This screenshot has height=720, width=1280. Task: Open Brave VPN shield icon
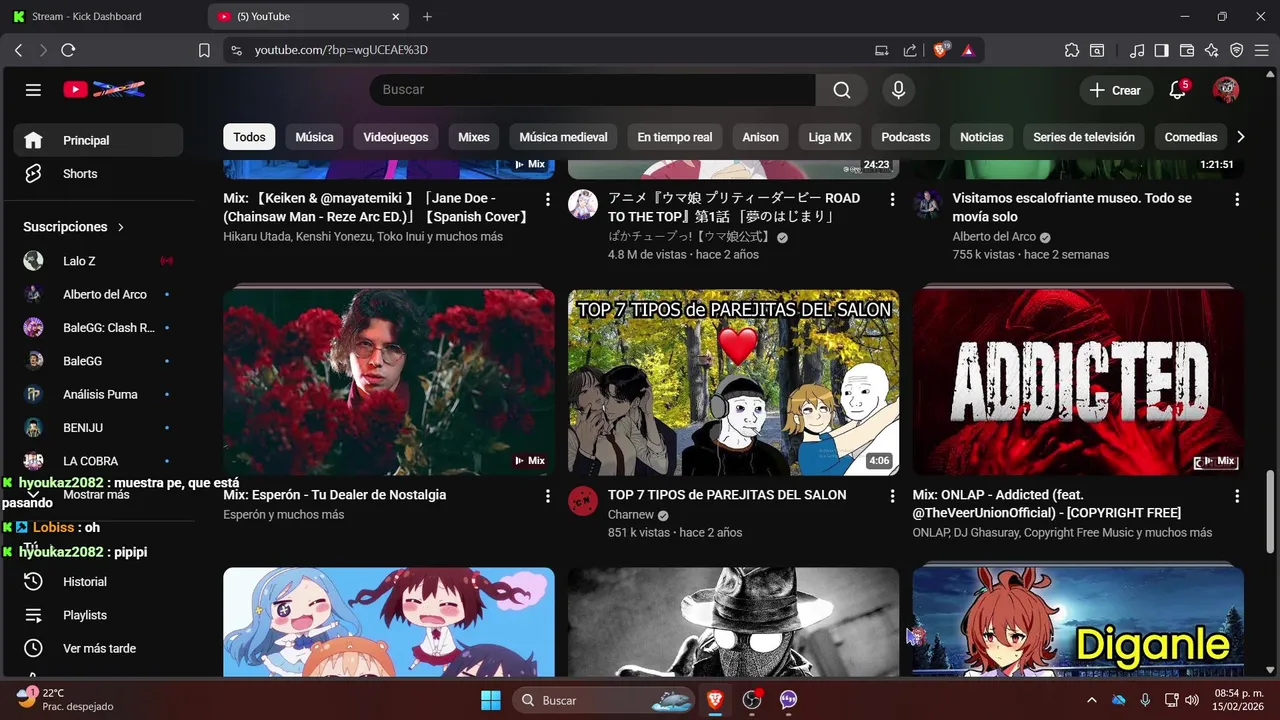(1237, 50)
